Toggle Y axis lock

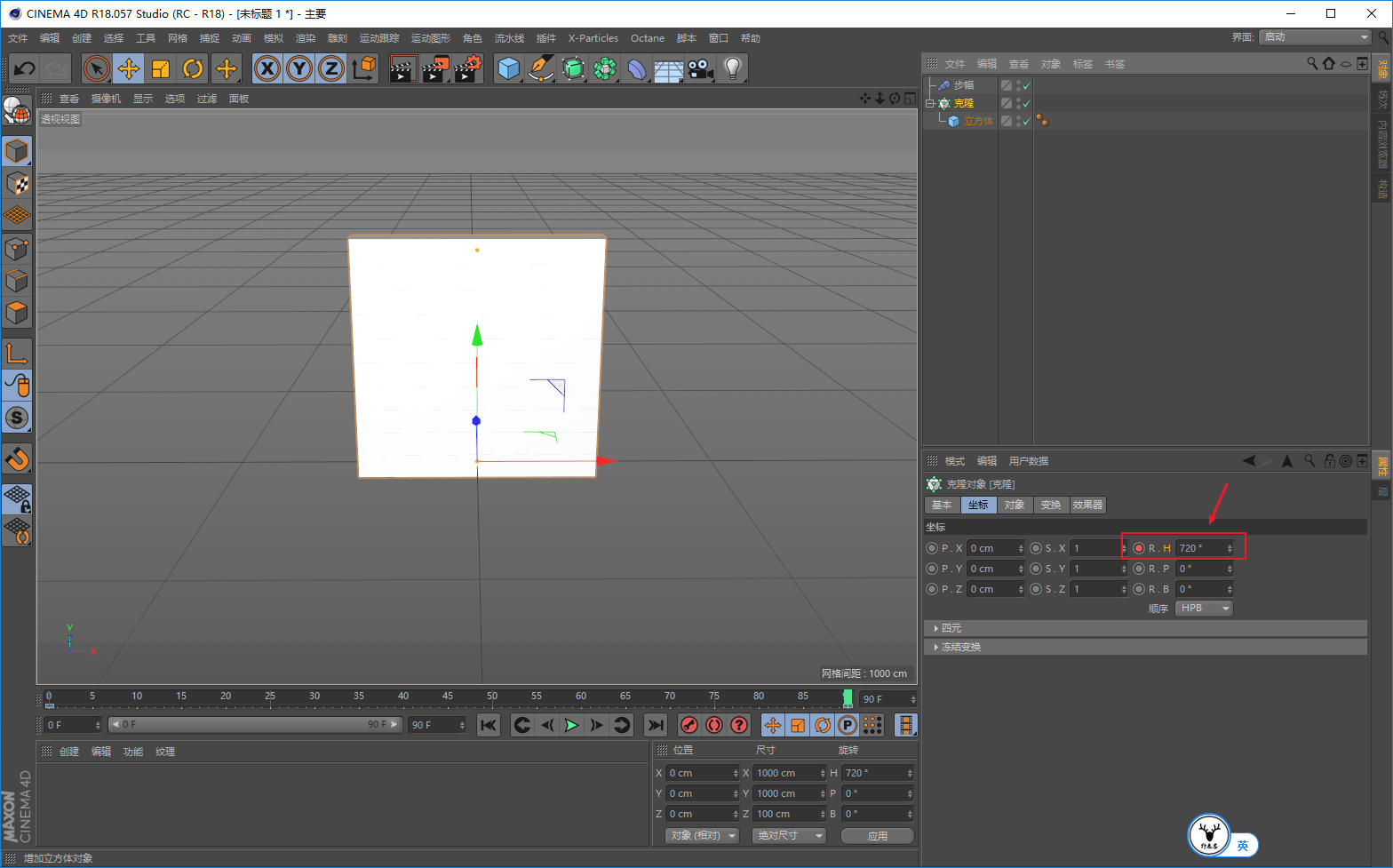tap(299, 68)
